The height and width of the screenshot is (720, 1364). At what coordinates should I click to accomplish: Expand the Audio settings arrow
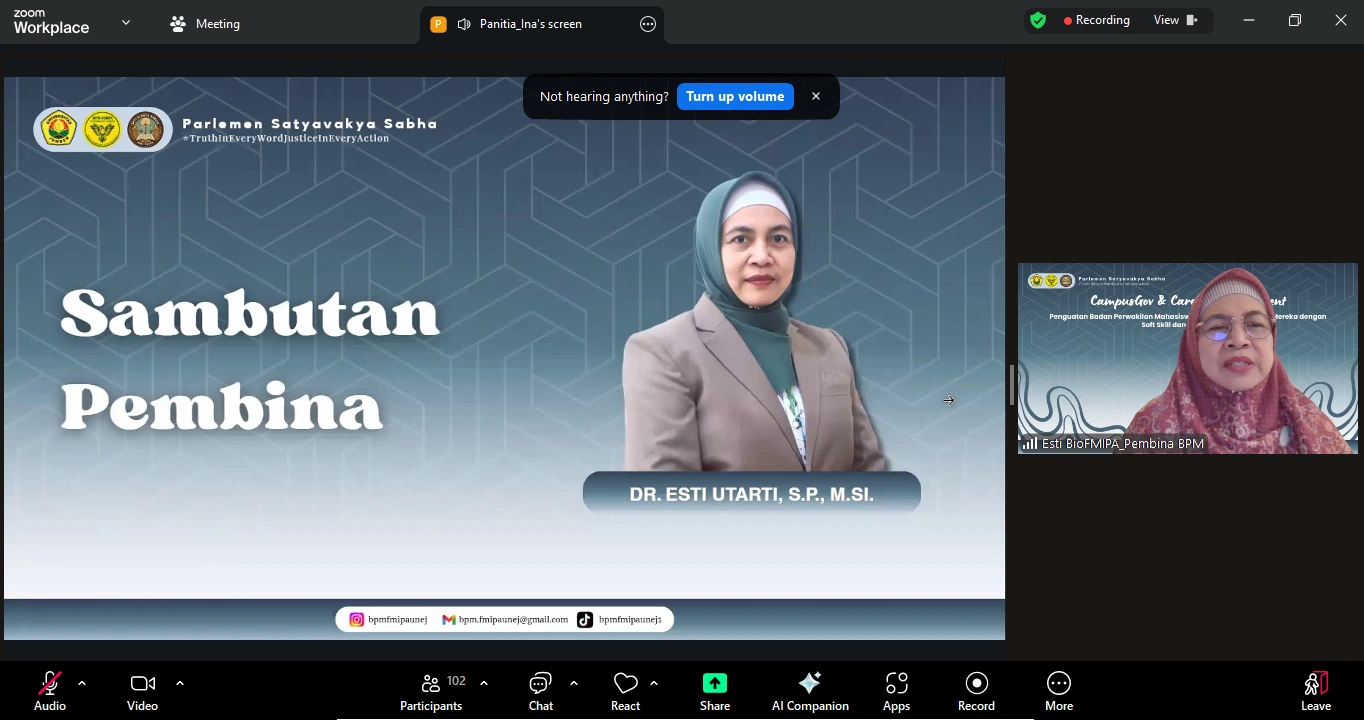tap(82, 683)
